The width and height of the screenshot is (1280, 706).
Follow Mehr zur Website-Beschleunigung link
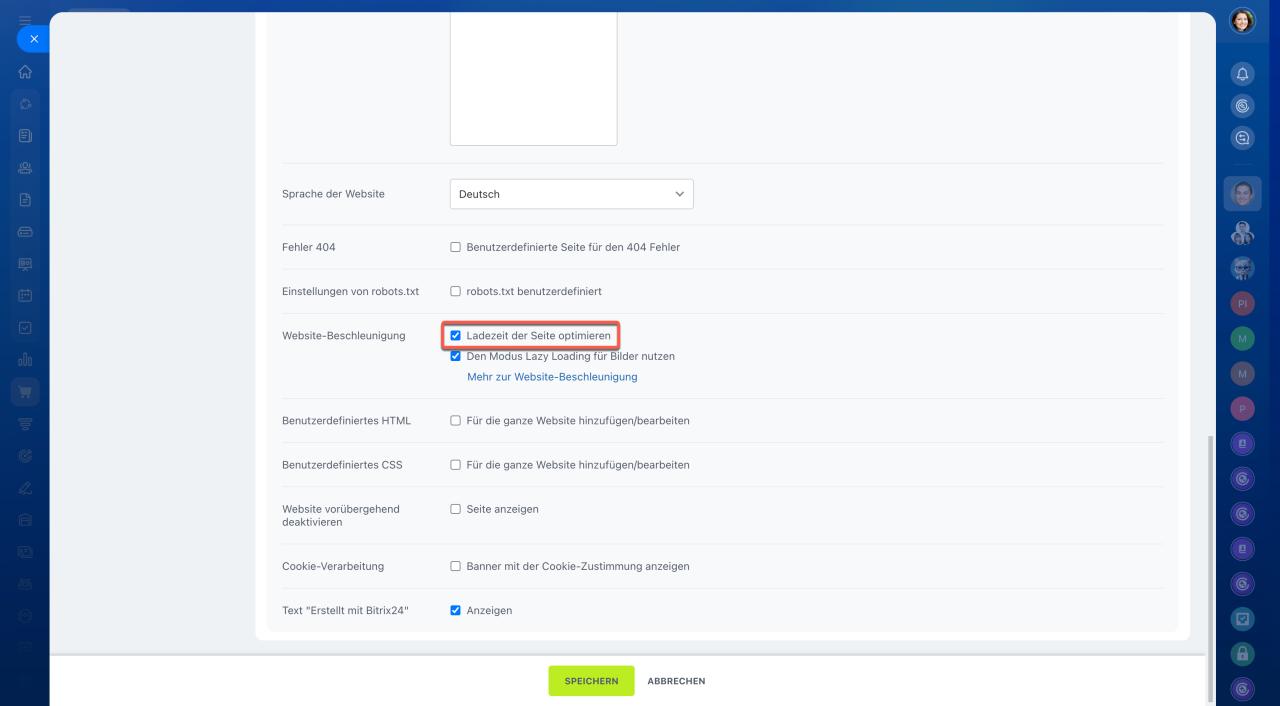click(x=552, y=377)
